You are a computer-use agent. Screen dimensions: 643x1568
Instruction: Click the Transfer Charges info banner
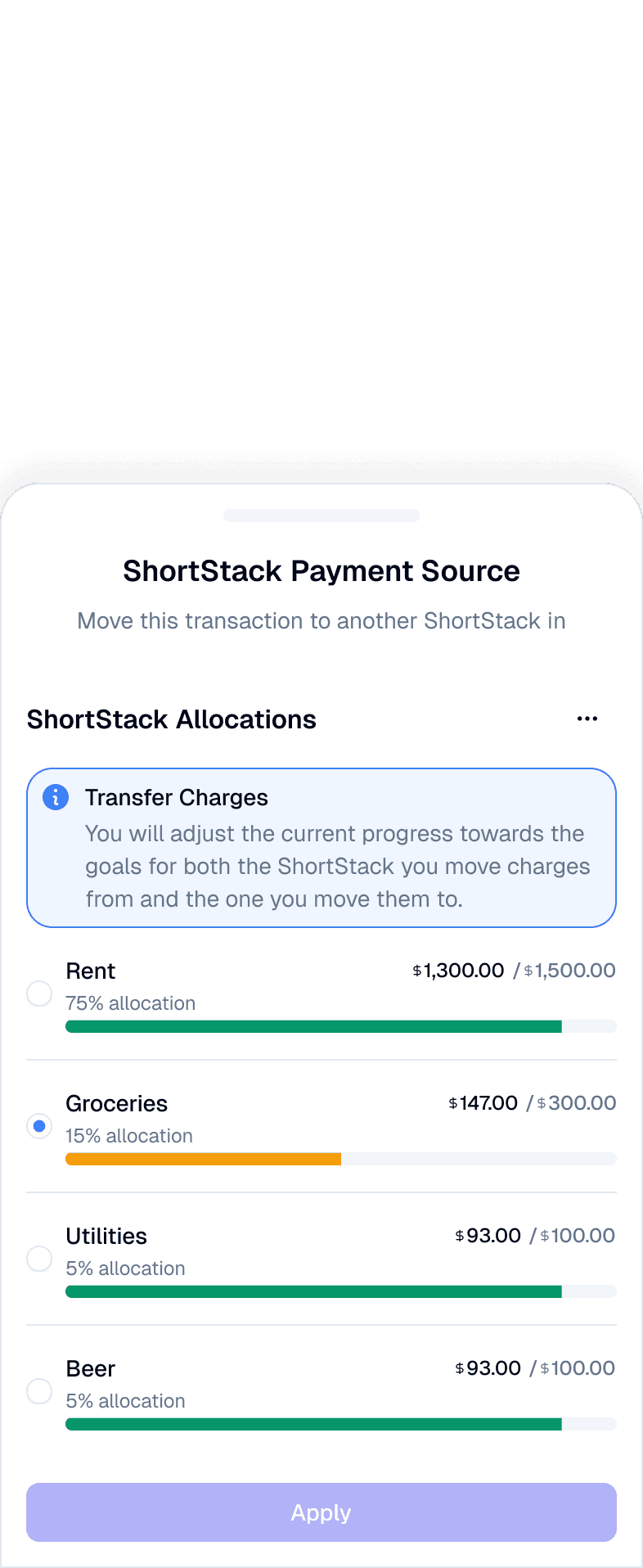pos(321,848)
